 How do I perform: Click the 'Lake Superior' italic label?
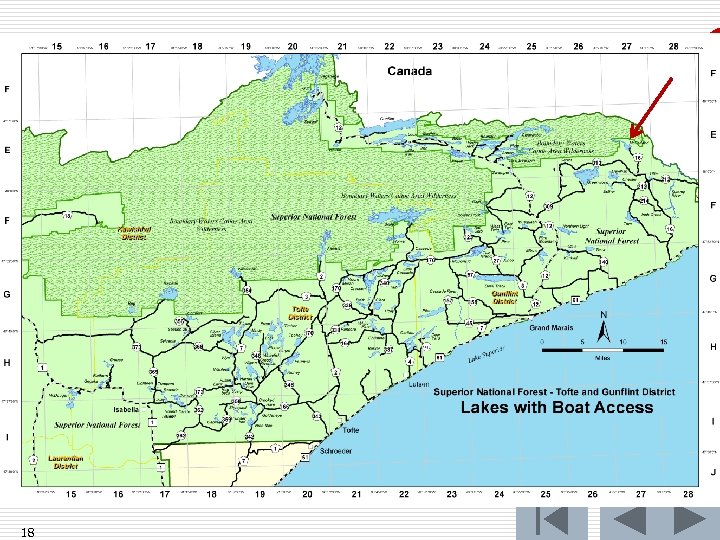pyautogui.click(x=486, y=355)
